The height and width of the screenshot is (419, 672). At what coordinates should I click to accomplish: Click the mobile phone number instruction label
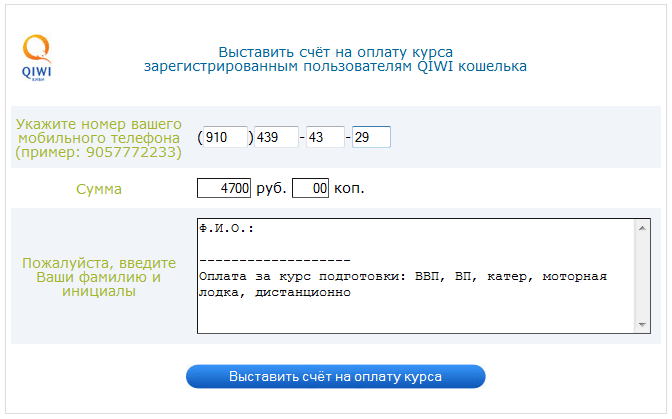click(x=98, y=138)
